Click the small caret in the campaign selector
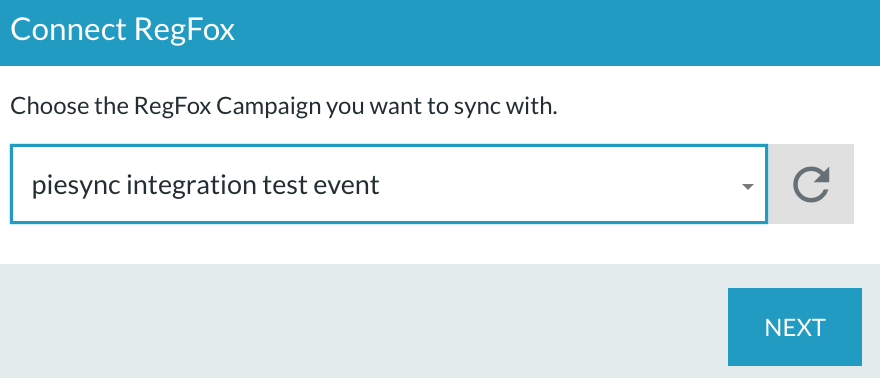Viewport: 880px width, 378px height. click(747, 187)
